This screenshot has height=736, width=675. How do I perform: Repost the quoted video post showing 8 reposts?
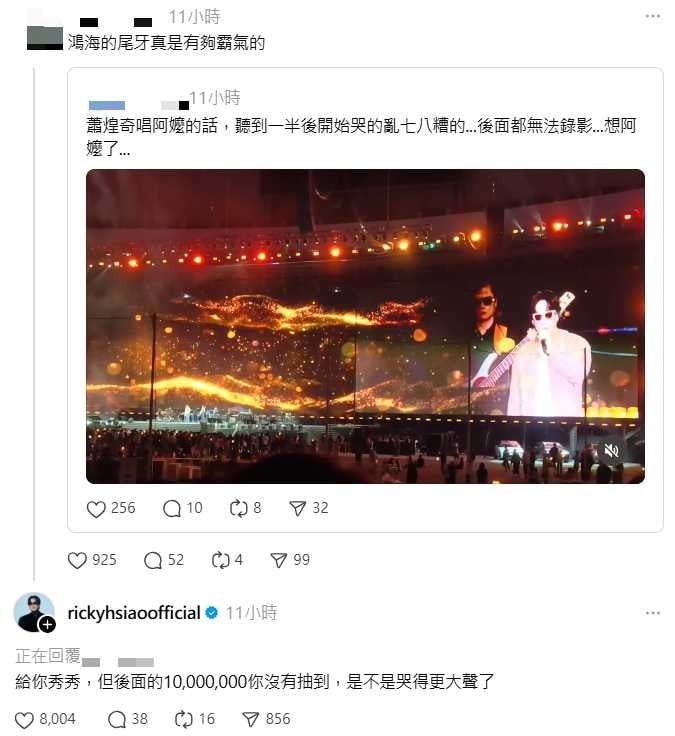[238, 509]
